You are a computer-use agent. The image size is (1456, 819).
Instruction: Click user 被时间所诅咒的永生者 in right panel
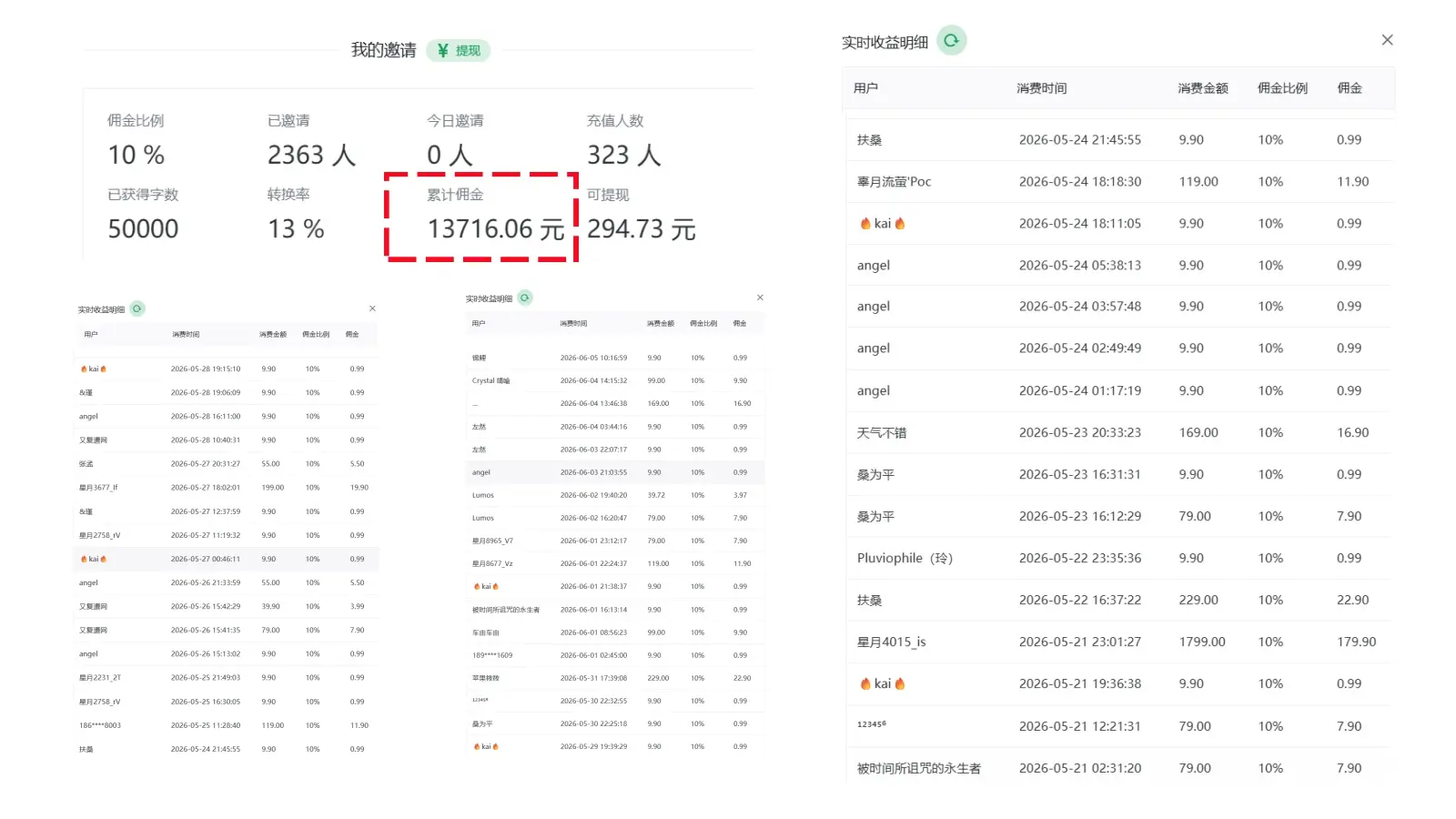[x=919, y=769]
